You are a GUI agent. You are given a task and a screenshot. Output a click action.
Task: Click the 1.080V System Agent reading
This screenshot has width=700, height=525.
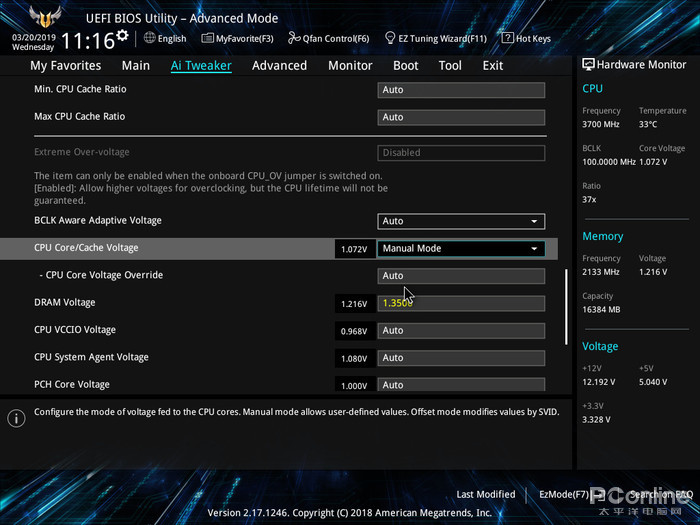[354, 358]
